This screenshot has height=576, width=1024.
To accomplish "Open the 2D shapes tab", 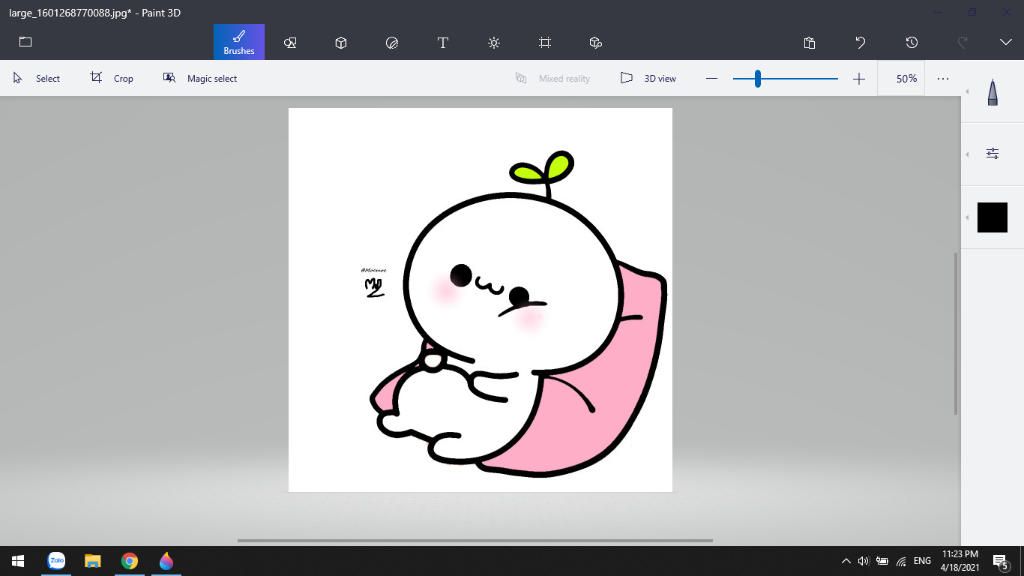I will (x=290, y=42).
